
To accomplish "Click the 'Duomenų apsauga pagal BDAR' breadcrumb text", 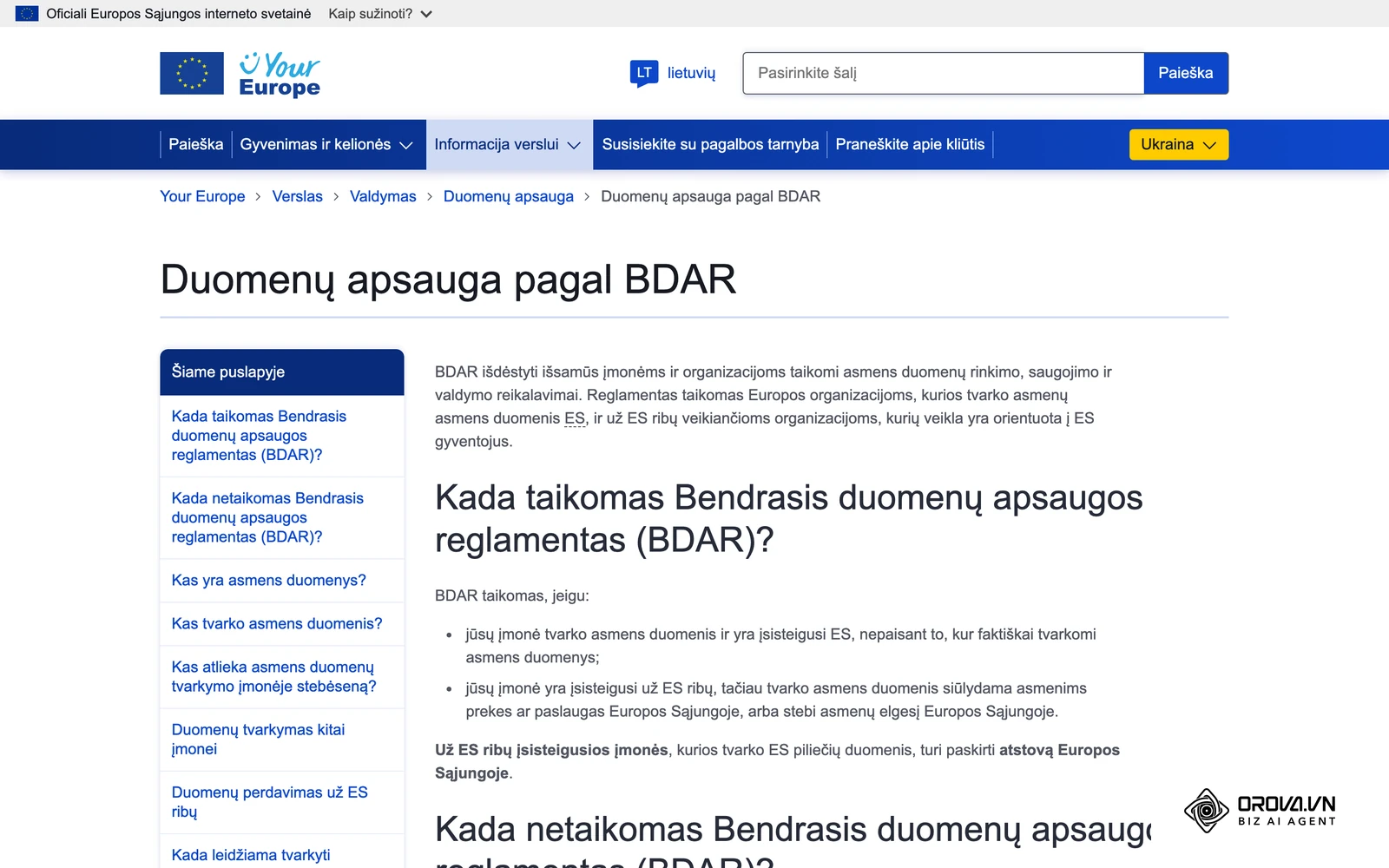I will (711, 196).
